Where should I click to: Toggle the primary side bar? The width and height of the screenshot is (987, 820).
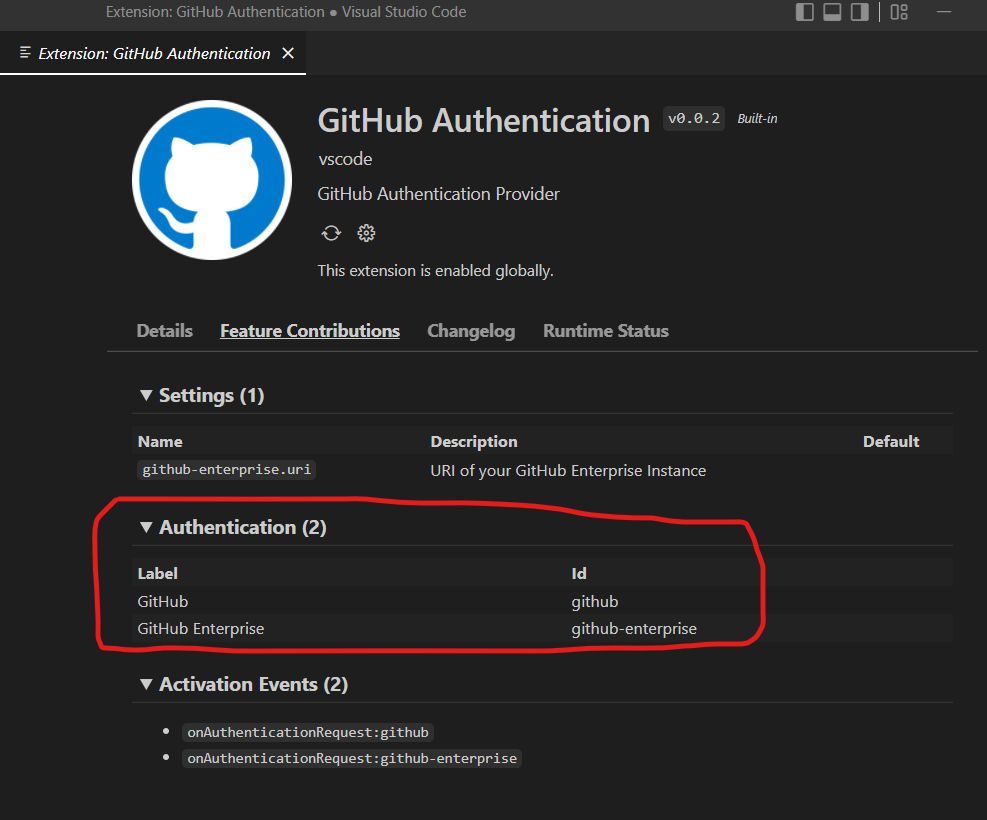coord(804,12)
